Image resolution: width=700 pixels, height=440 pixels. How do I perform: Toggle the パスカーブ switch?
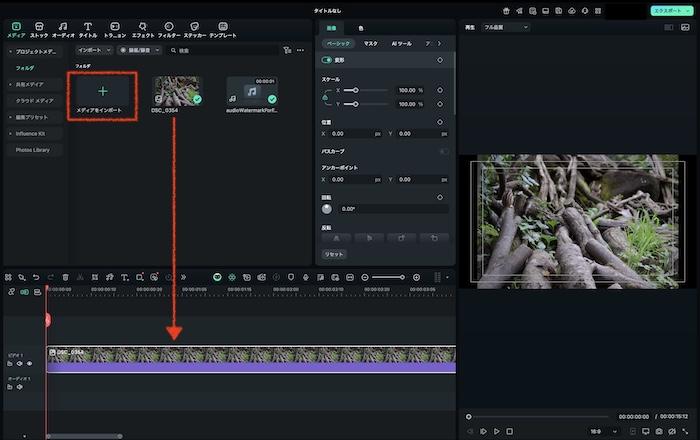444,151
